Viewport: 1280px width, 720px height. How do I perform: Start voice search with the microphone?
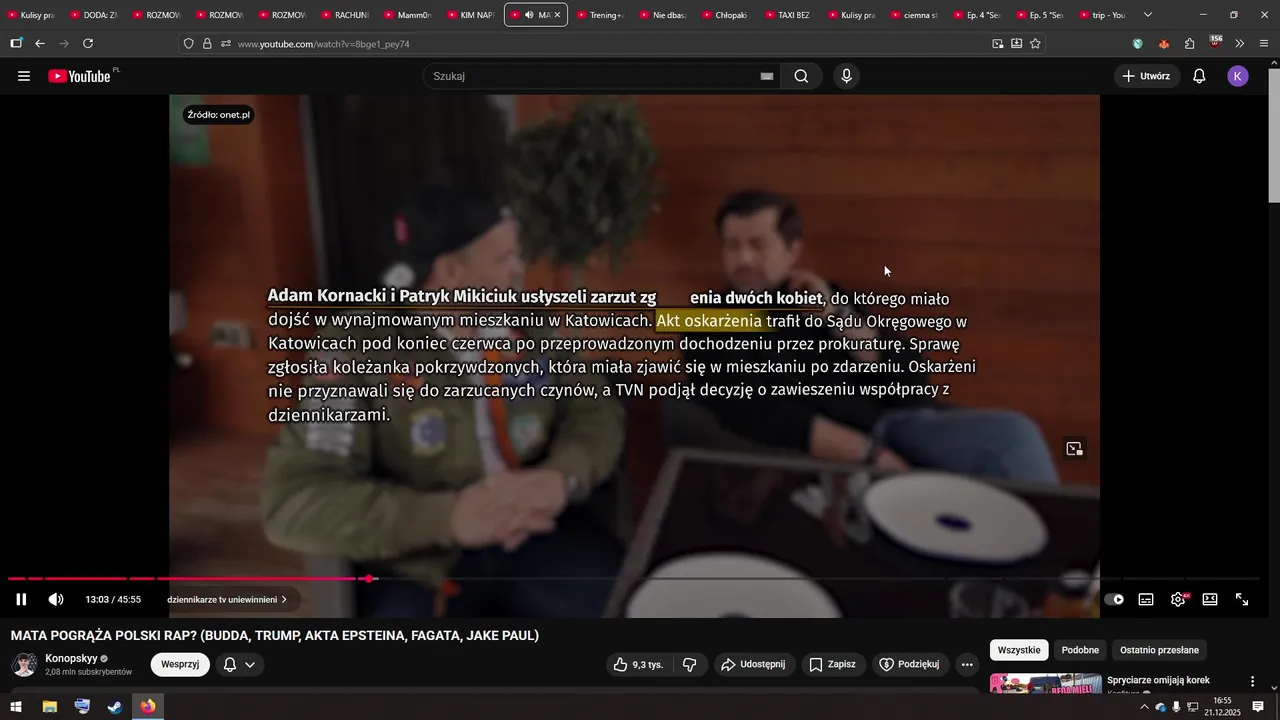[847, 76]
